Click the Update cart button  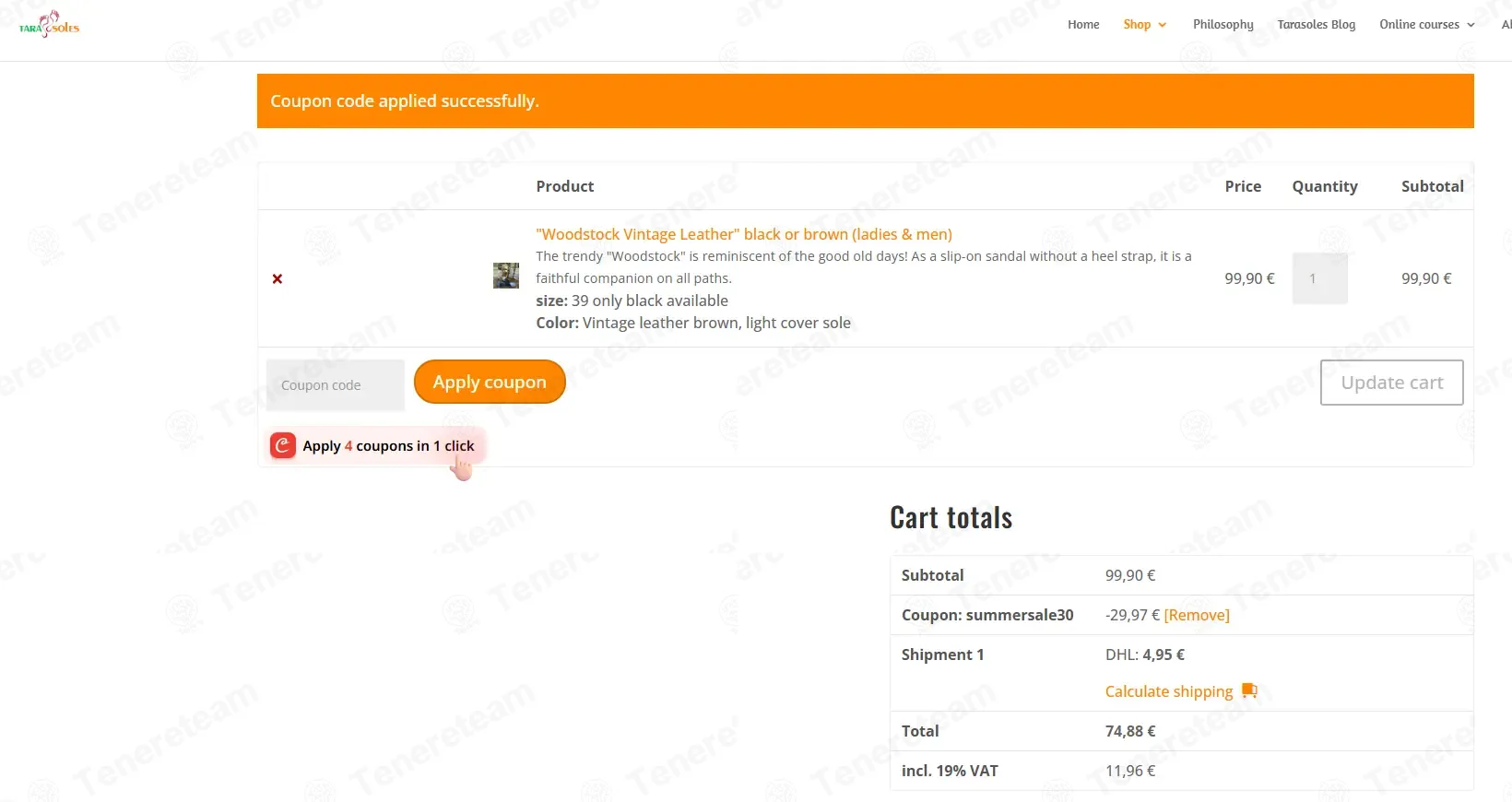point(1391,383)
